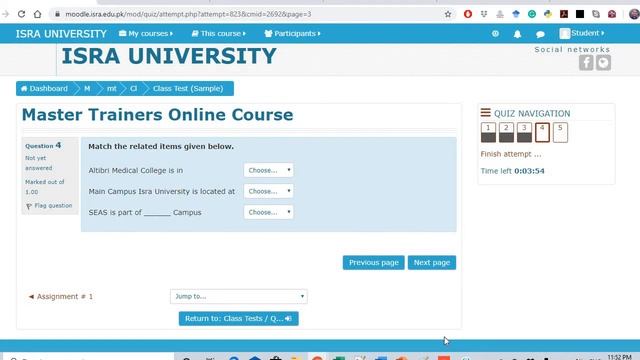
Task: Flag question 4
Action: pos(49,206)
